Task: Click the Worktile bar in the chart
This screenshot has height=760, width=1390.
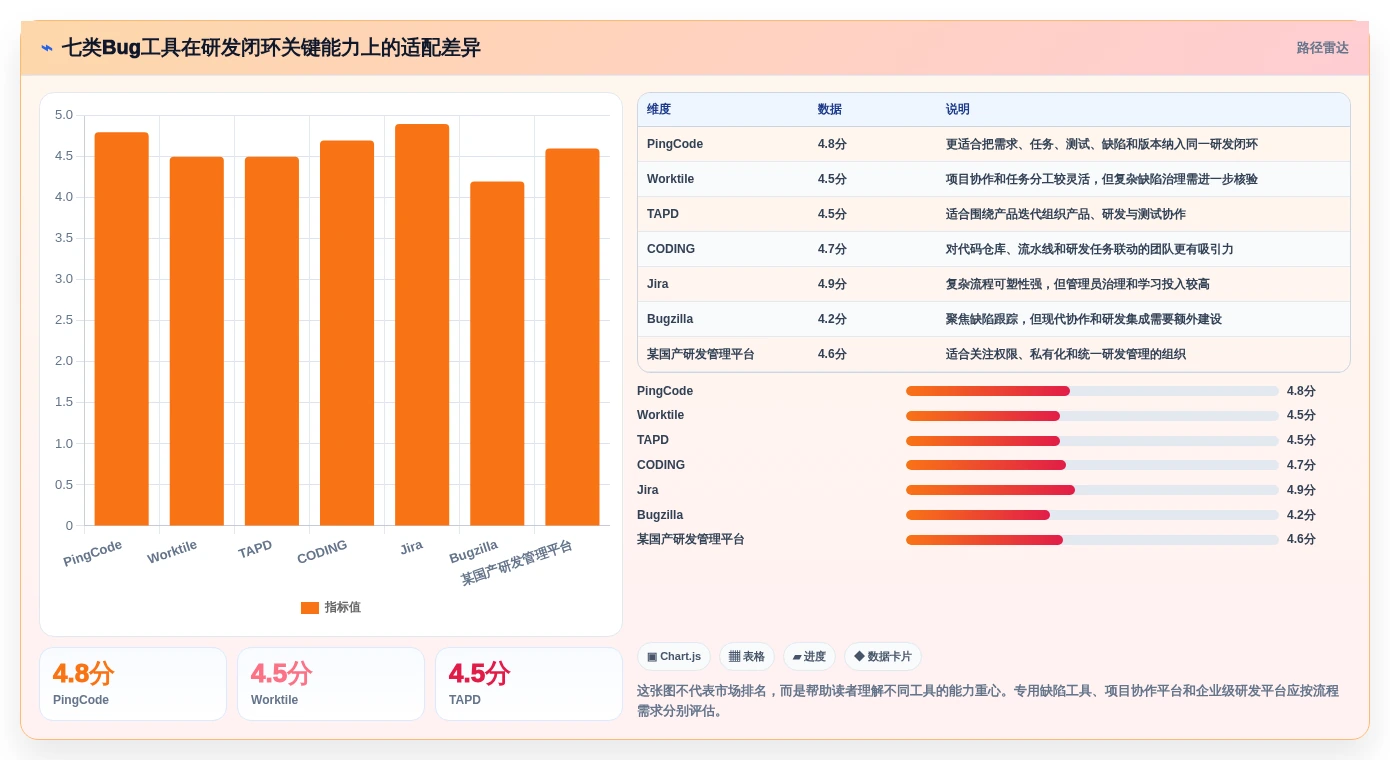Action: [197, 341]
